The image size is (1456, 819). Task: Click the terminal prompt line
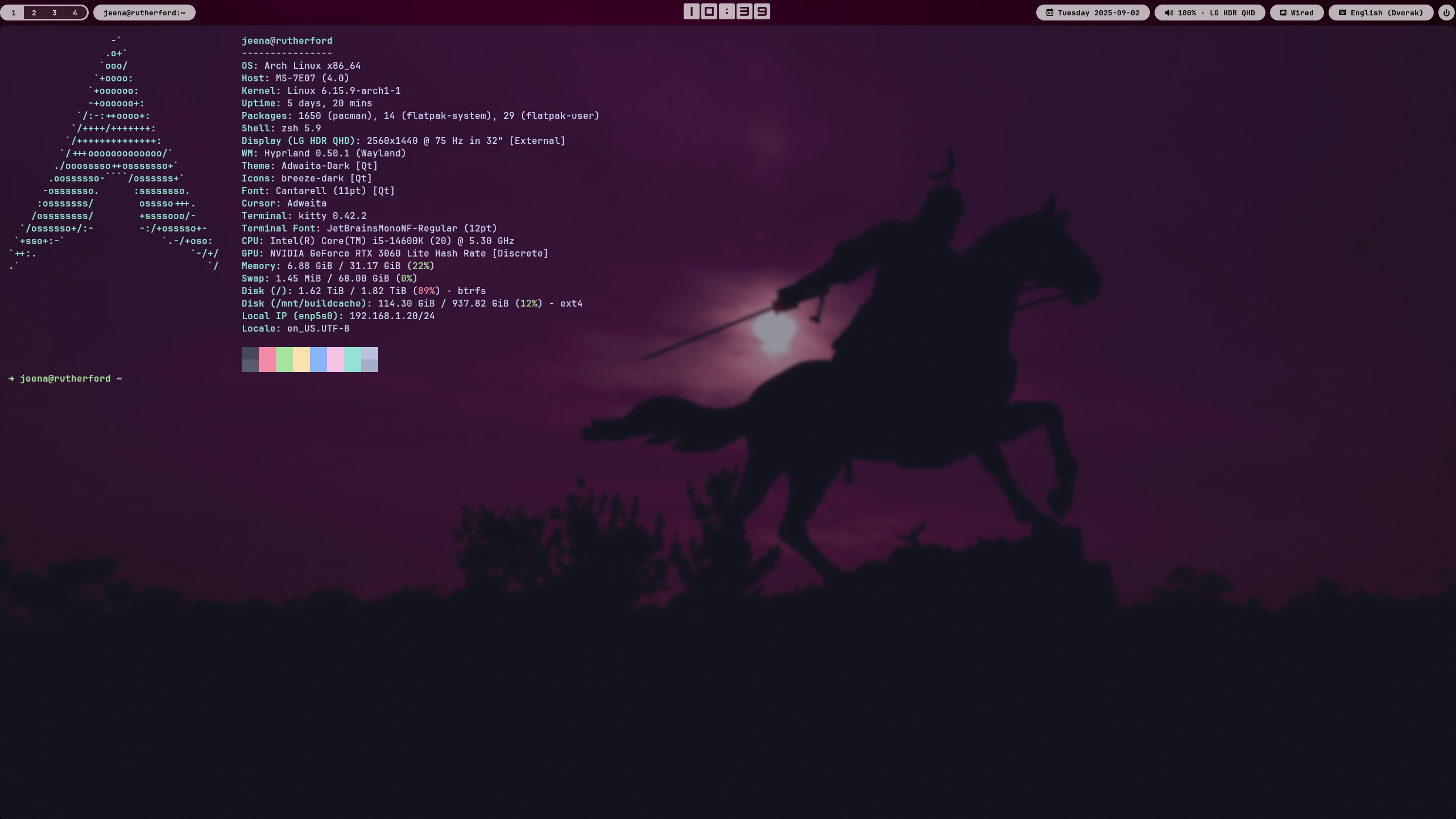pos(65,379)
